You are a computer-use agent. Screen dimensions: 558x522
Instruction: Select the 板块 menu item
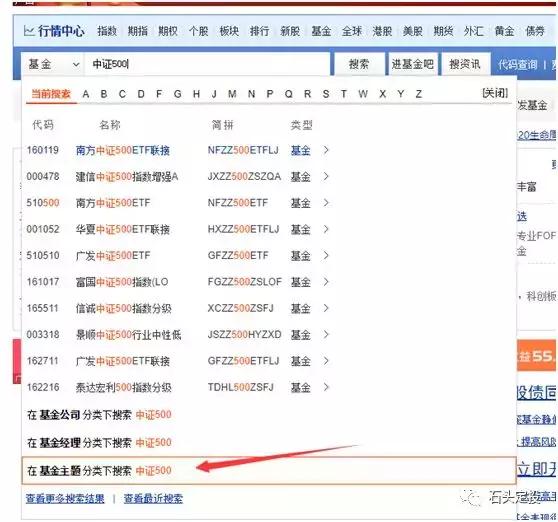(x=229, y=31)
